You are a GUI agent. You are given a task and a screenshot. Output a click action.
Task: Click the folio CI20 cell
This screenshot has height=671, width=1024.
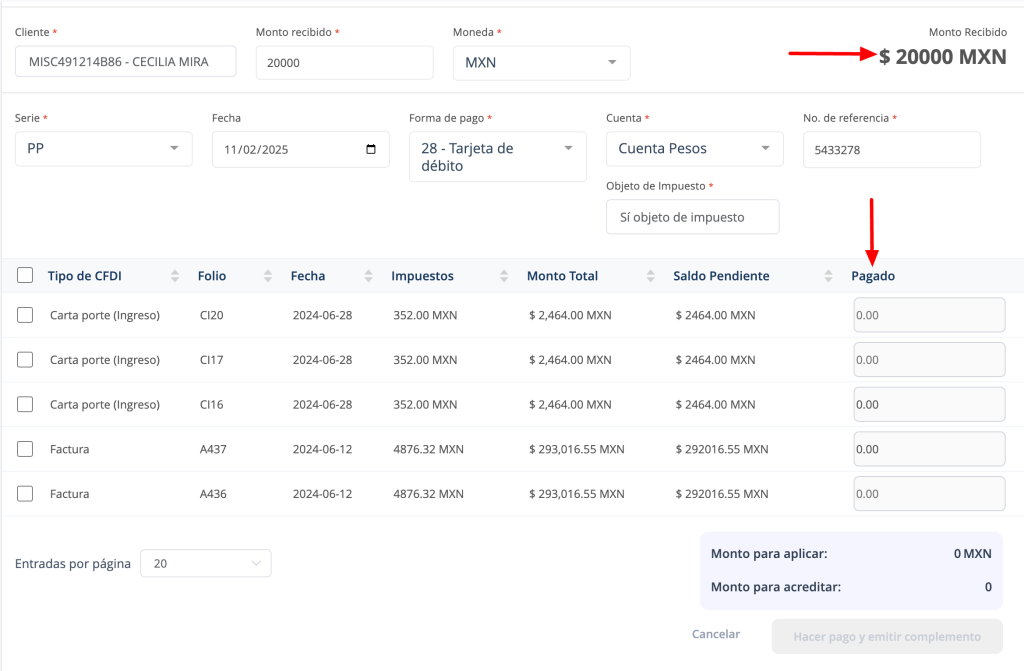(x=212, y=315)
